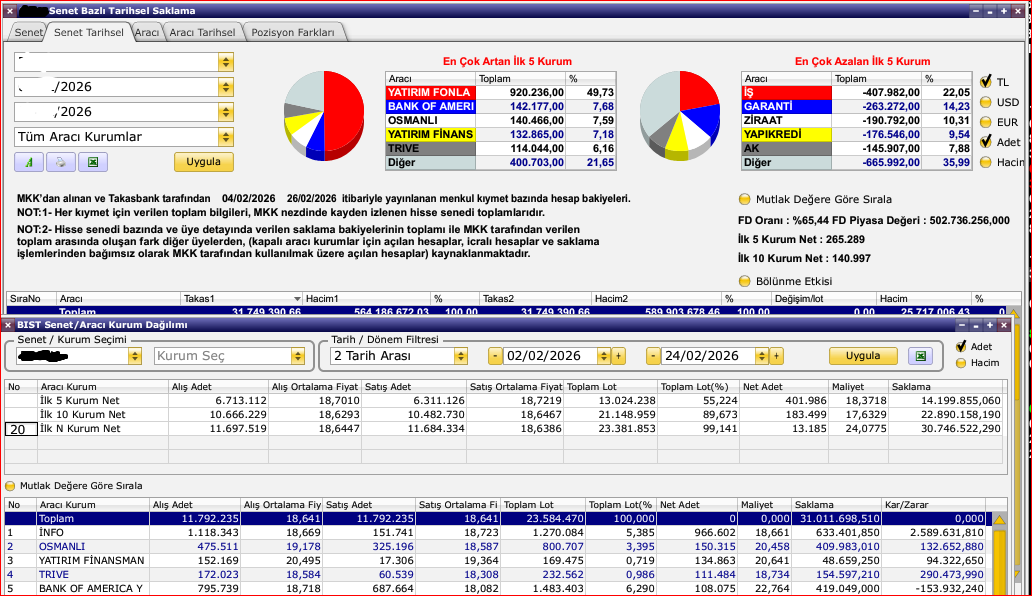
Task: Click the green font settings icon
Action: click(29, 162)
